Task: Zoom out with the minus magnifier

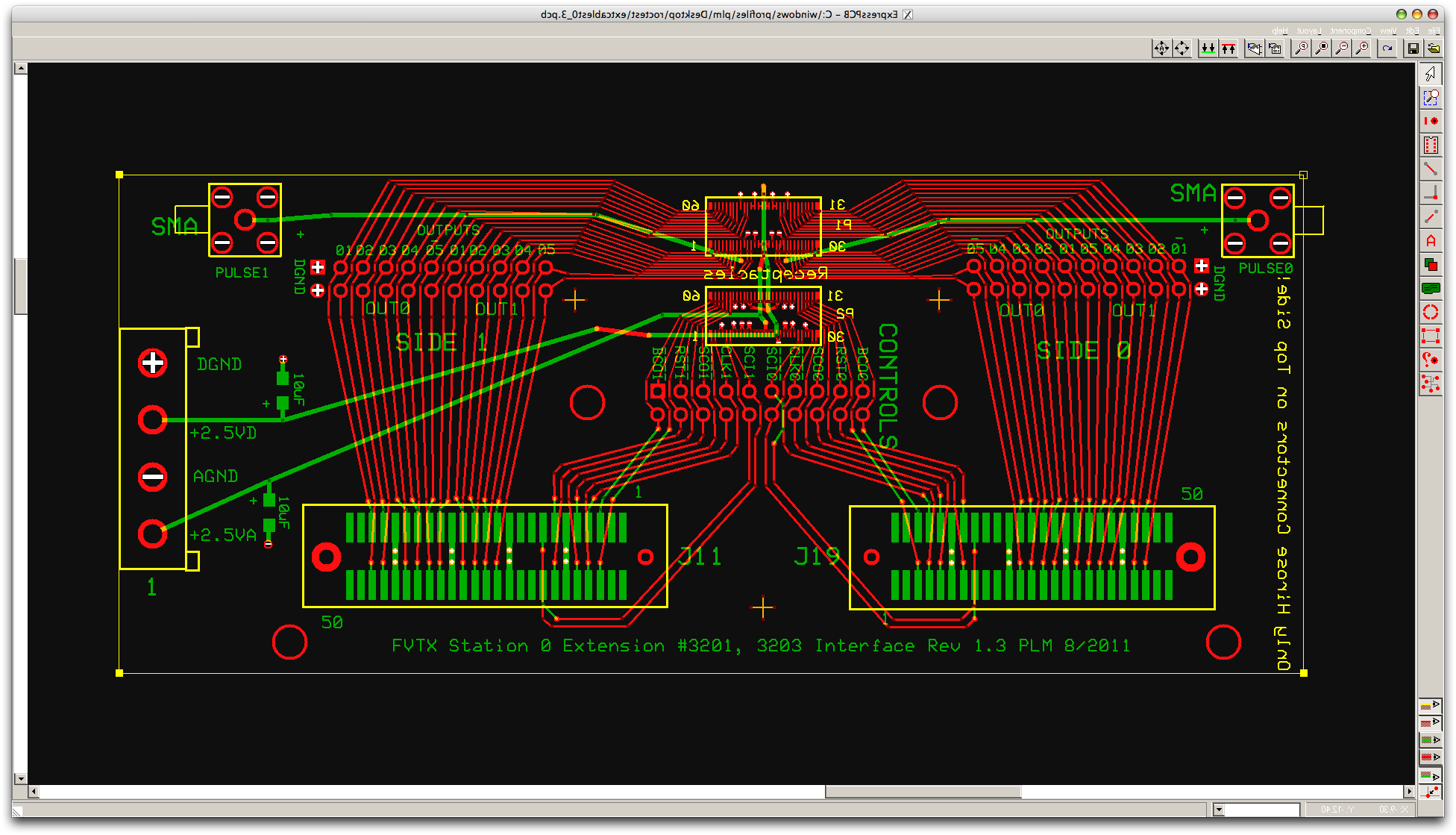Action: pos(1342,49)
